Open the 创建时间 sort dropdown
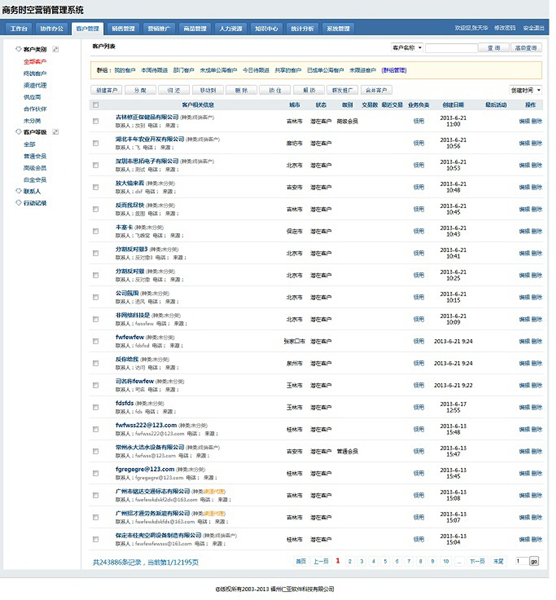Viewport: 556px width, 600px height. (x=525, y=90)
